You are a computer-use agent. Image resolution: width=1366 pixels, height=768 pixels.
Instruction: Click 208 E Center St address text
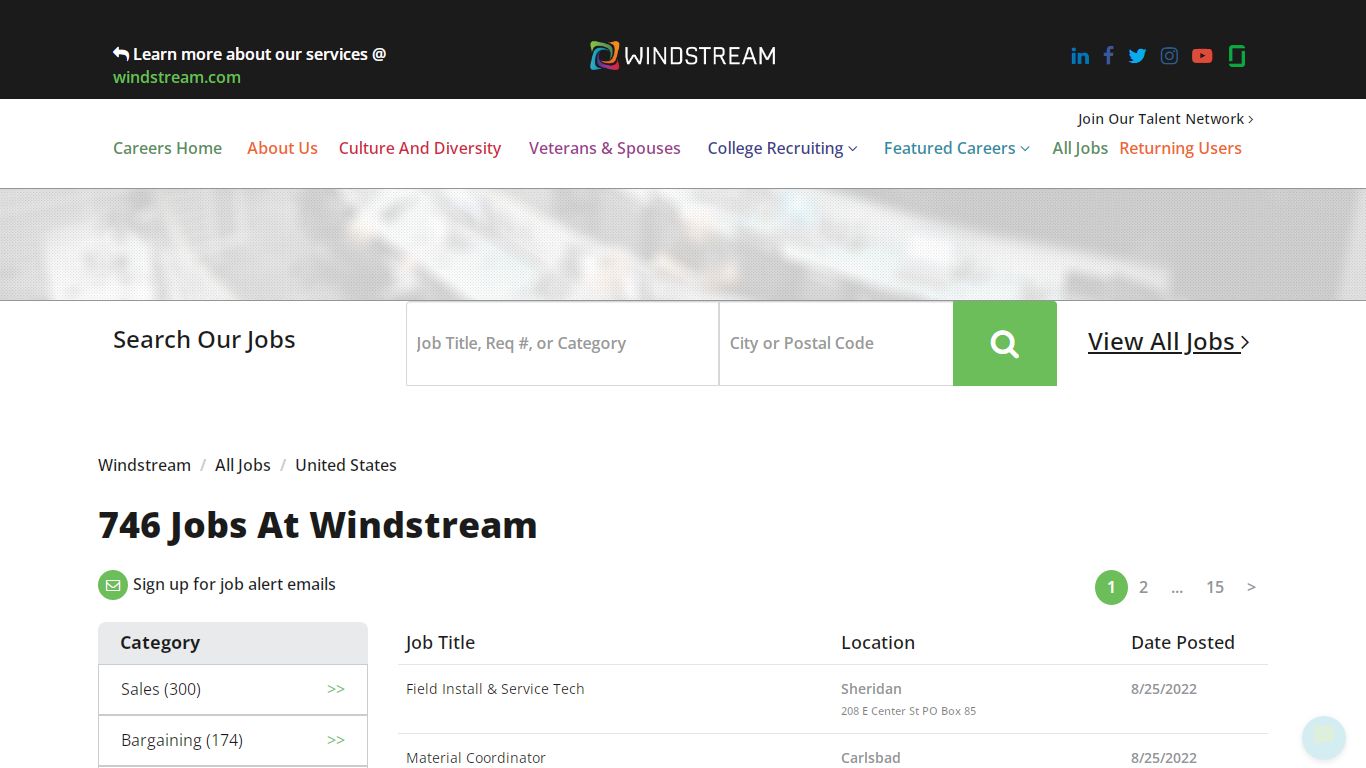click(908, 711)
